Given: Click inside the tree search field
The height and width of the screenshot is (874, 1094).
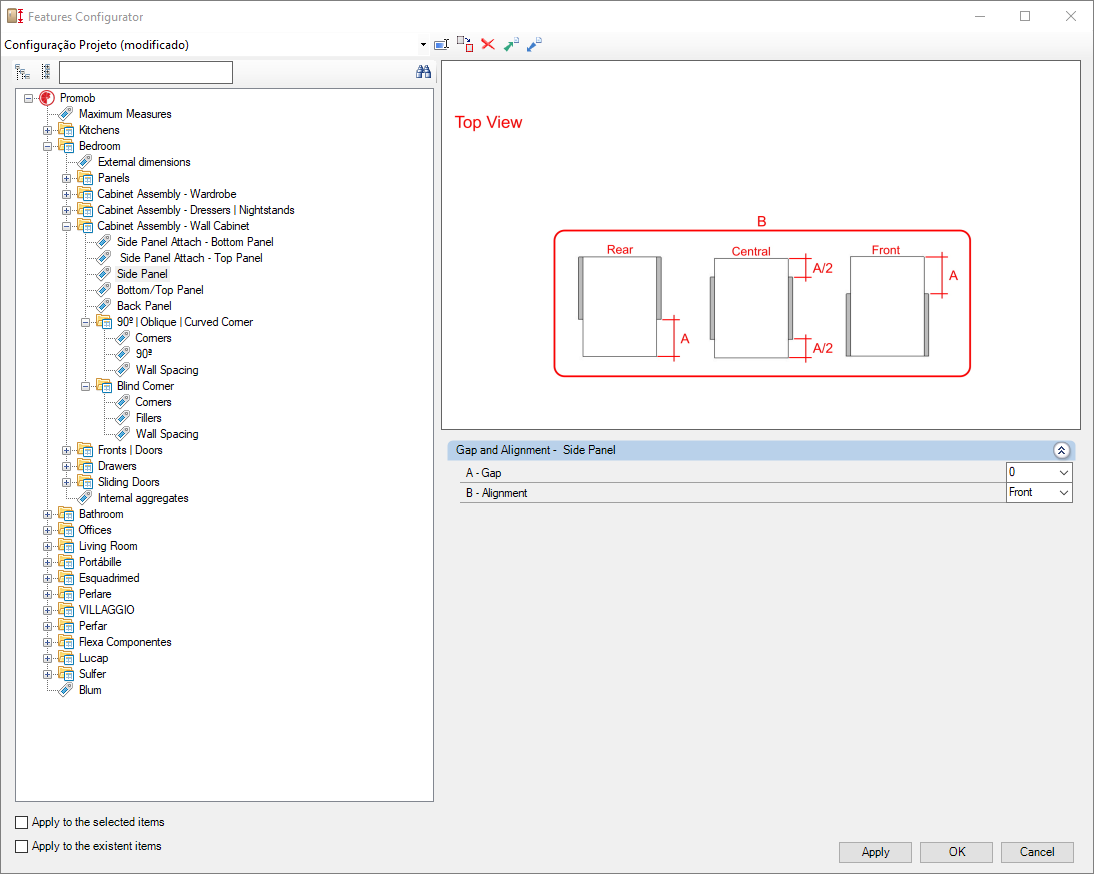Looking at the screenshot, I should click(x=146, y=72).
